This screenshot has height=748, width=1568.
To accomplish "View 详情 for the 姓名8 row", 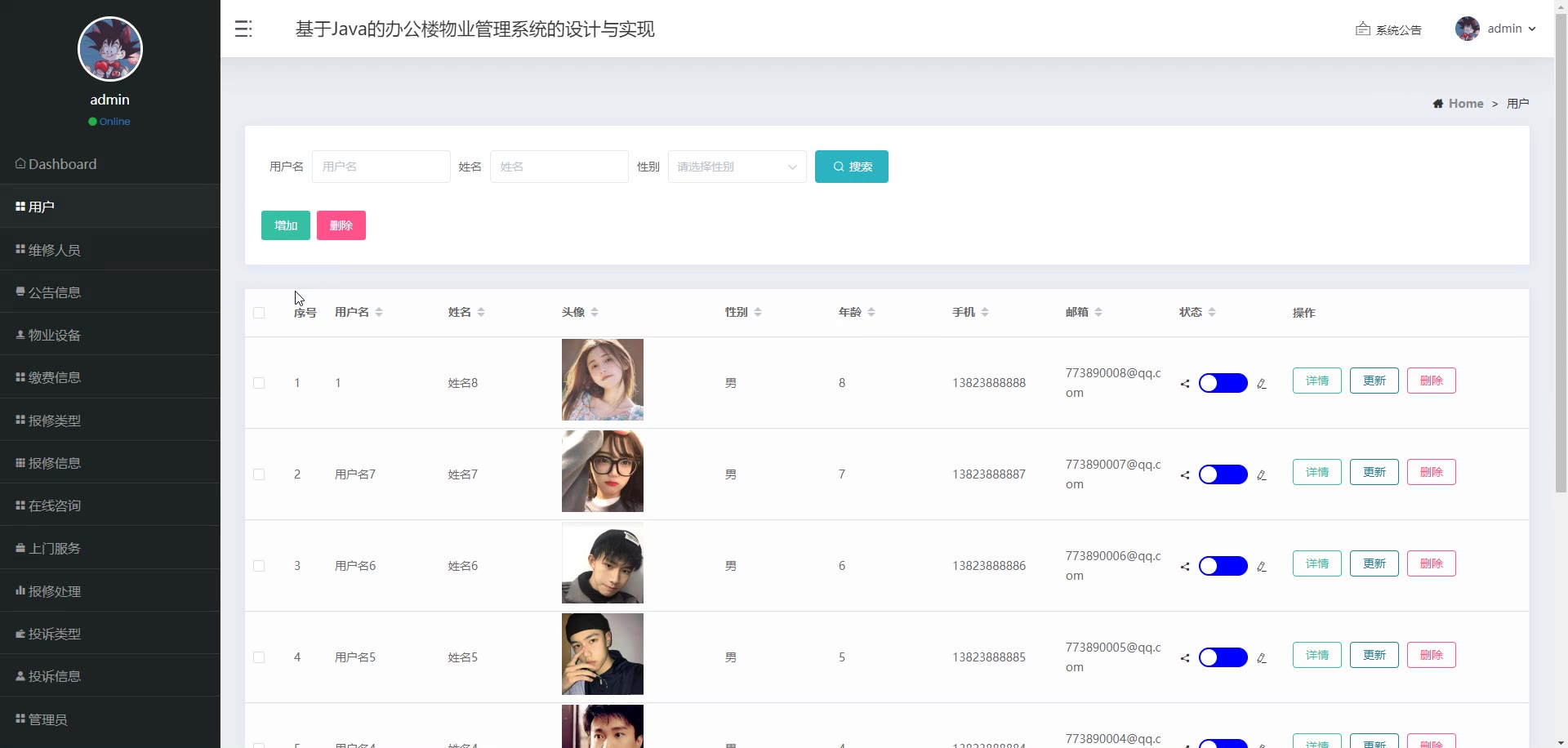I will click(1317, 381).
